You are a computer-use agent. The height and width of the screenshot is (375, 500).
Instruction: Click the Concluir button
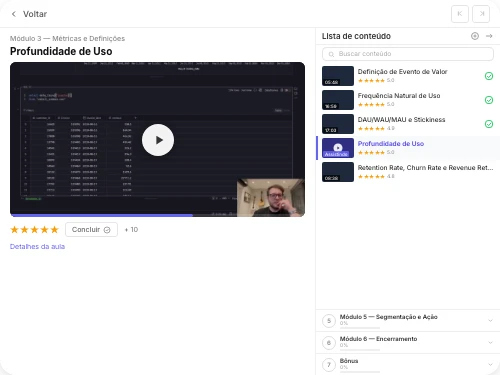tap(91, 230)
